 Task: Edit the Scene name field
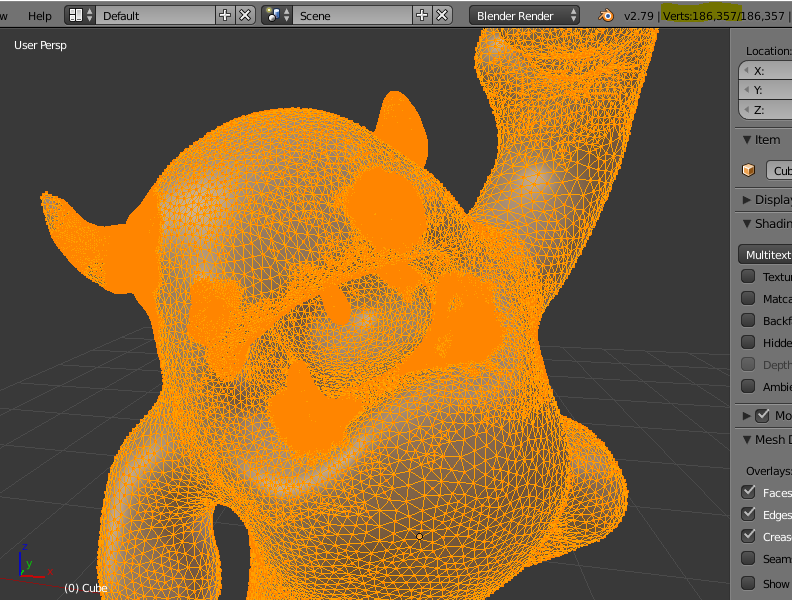[x=353, y=16]
